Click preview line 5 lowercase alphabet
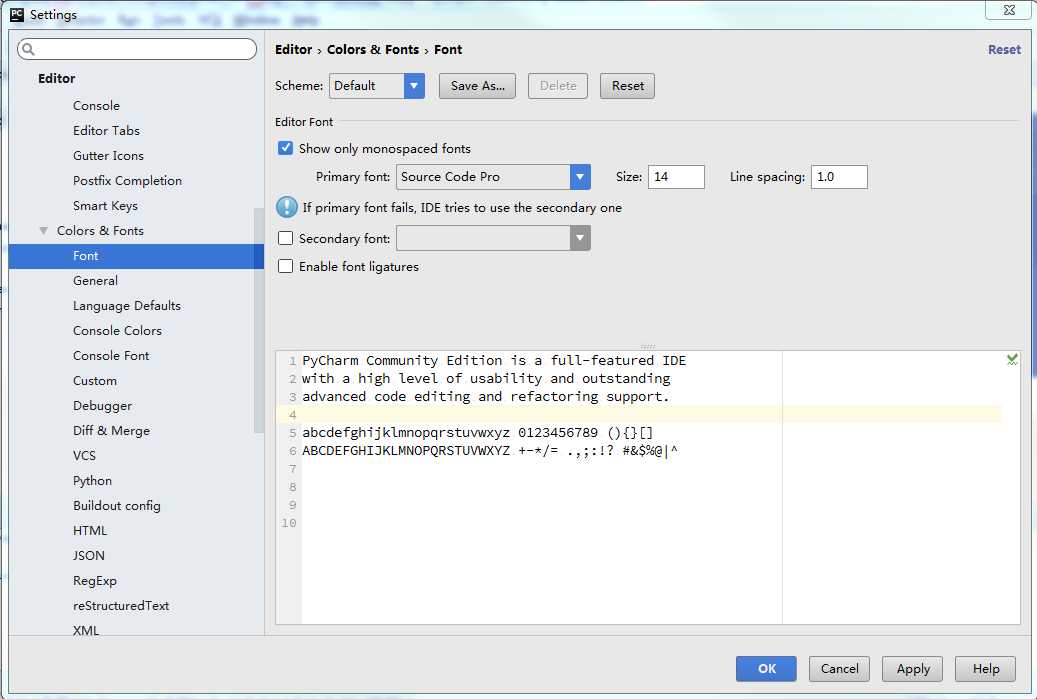This screenshot has width=1037, height=699. point(406,432)
